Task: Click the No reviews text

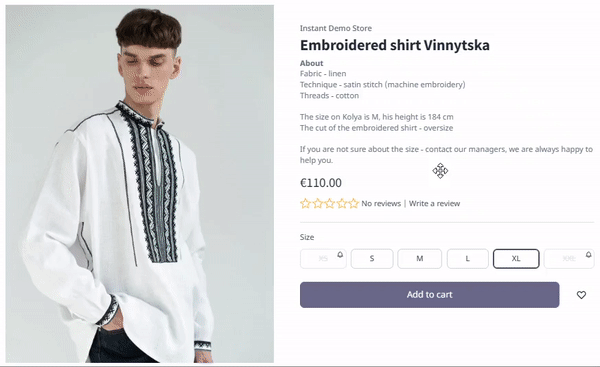Action: click(x=381, y=204)
